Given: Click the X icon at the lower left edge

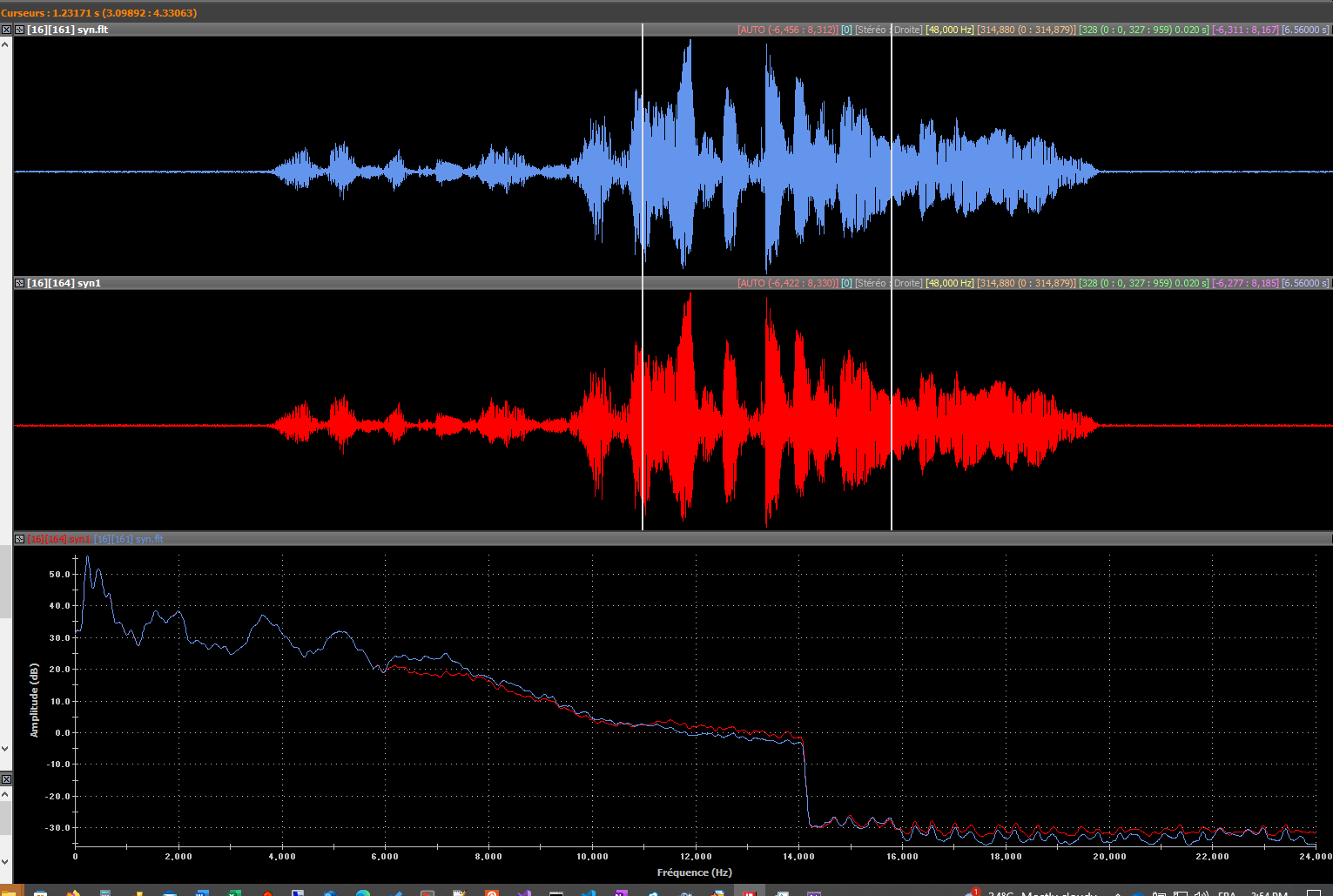Looking at the screenshot, I should [x=6, y=779].
